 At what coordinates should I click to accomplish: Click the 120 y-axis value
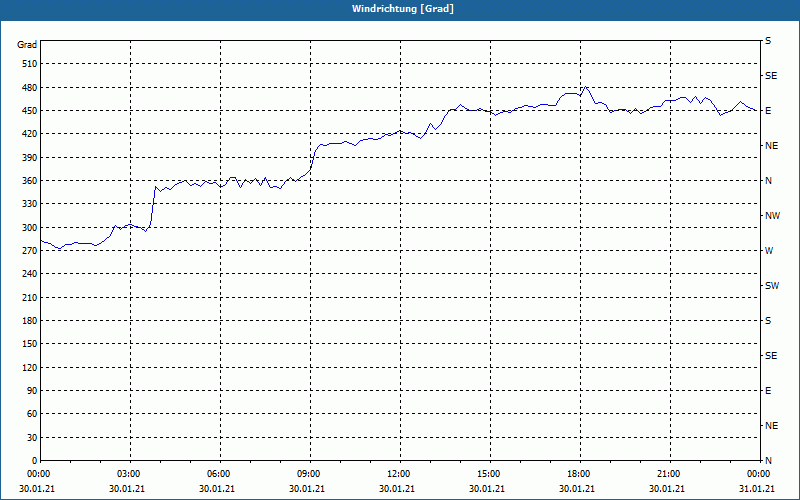pyautogui.click(x=30, y=367)
